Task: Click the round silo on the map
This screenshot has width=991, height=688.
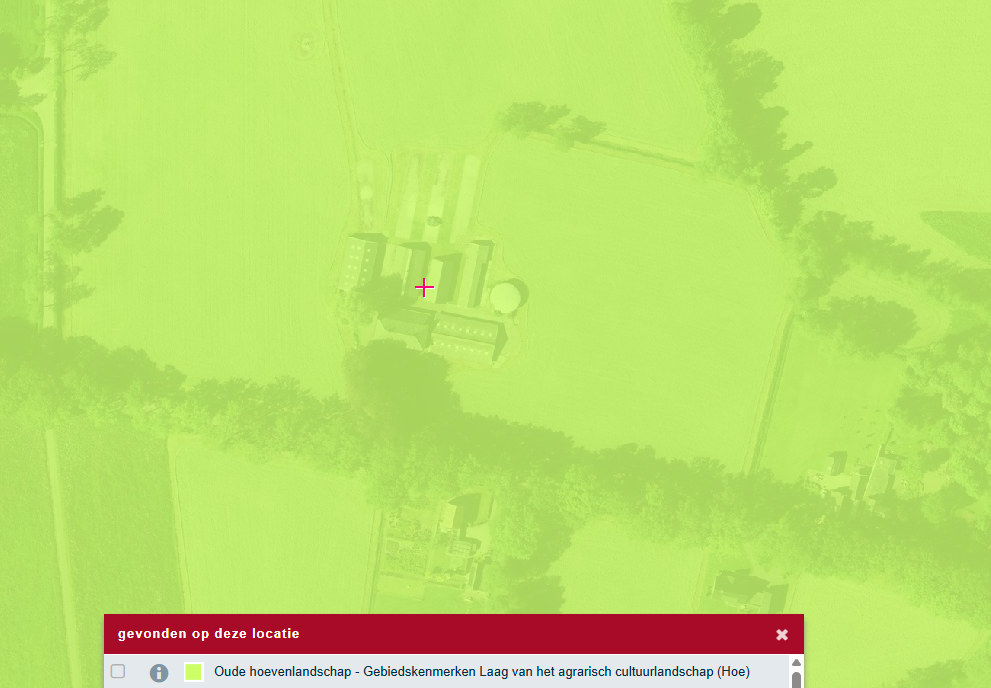Action: pyautogui.click(x=507, y=295)
